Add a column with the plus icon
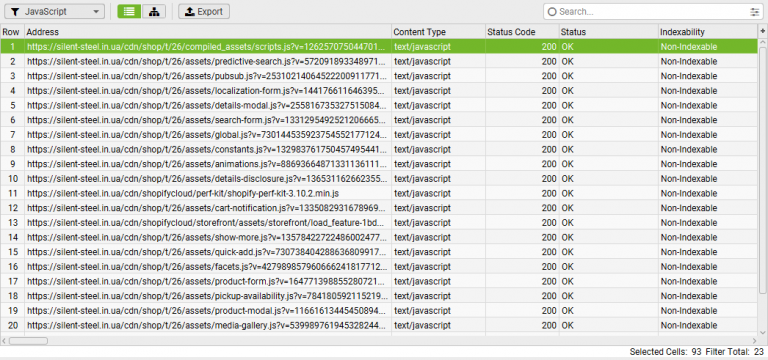 tap(763, 31)
